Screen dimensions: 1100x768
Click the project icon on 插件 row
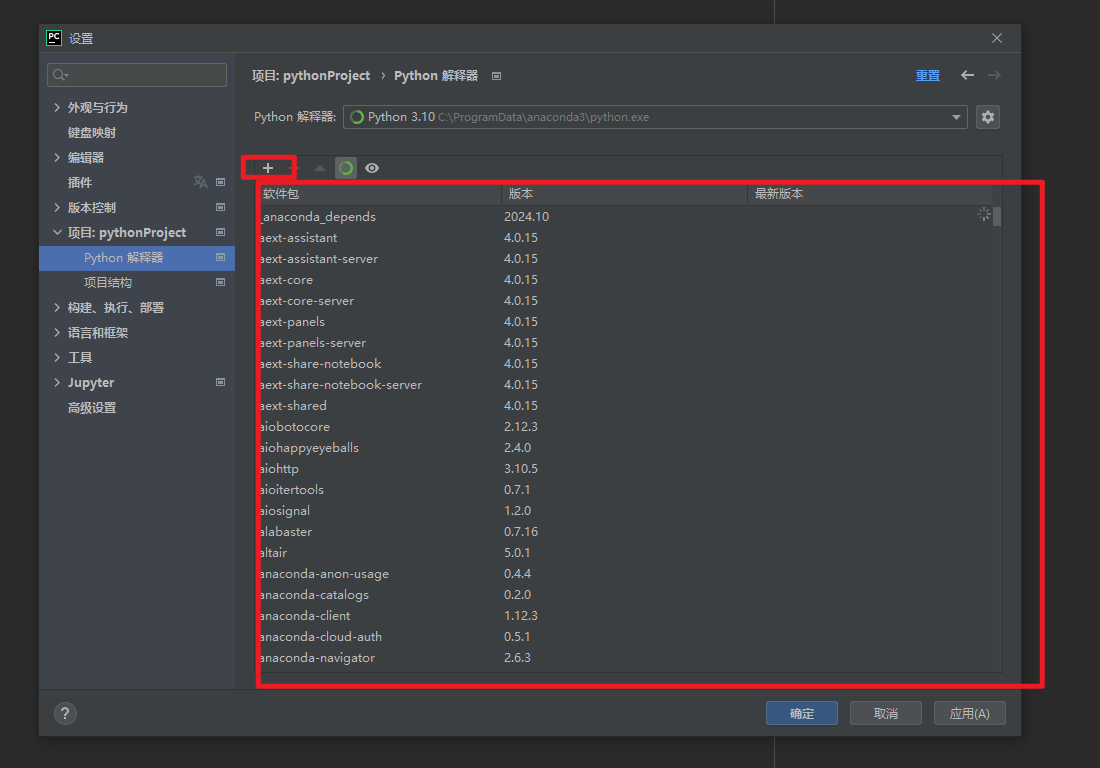click(220, 182)
